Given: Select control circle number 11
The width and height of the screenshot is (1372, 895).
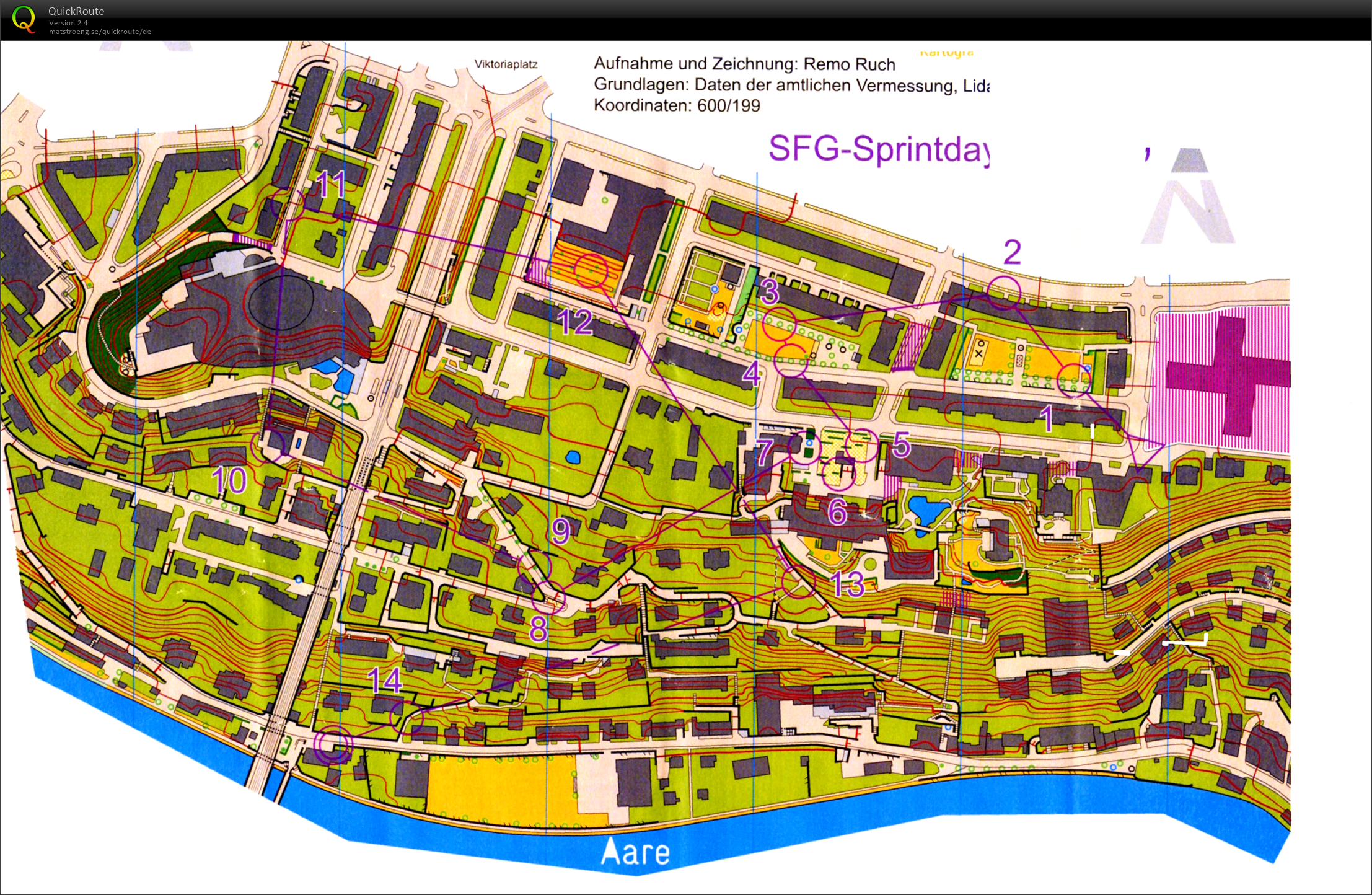Looking at the screenshot, I should pos(287,203).
